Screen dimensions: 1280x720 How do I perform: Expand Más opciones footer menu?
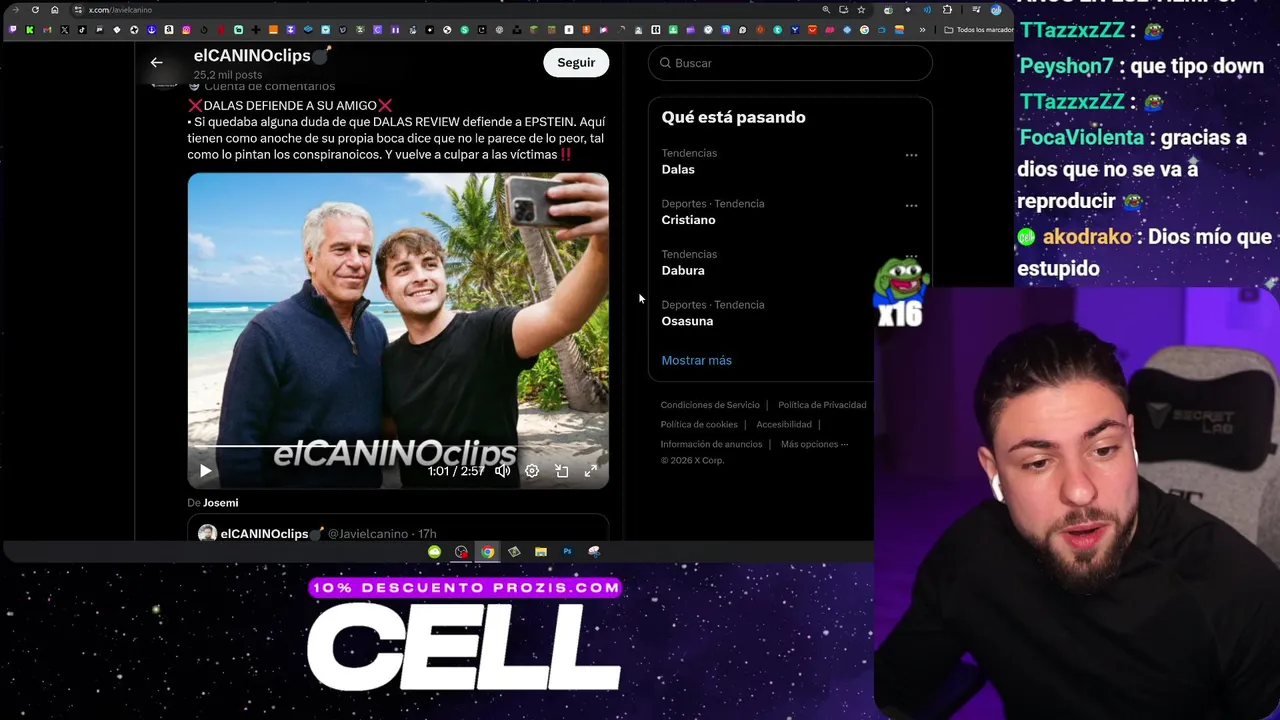point(814,444)
